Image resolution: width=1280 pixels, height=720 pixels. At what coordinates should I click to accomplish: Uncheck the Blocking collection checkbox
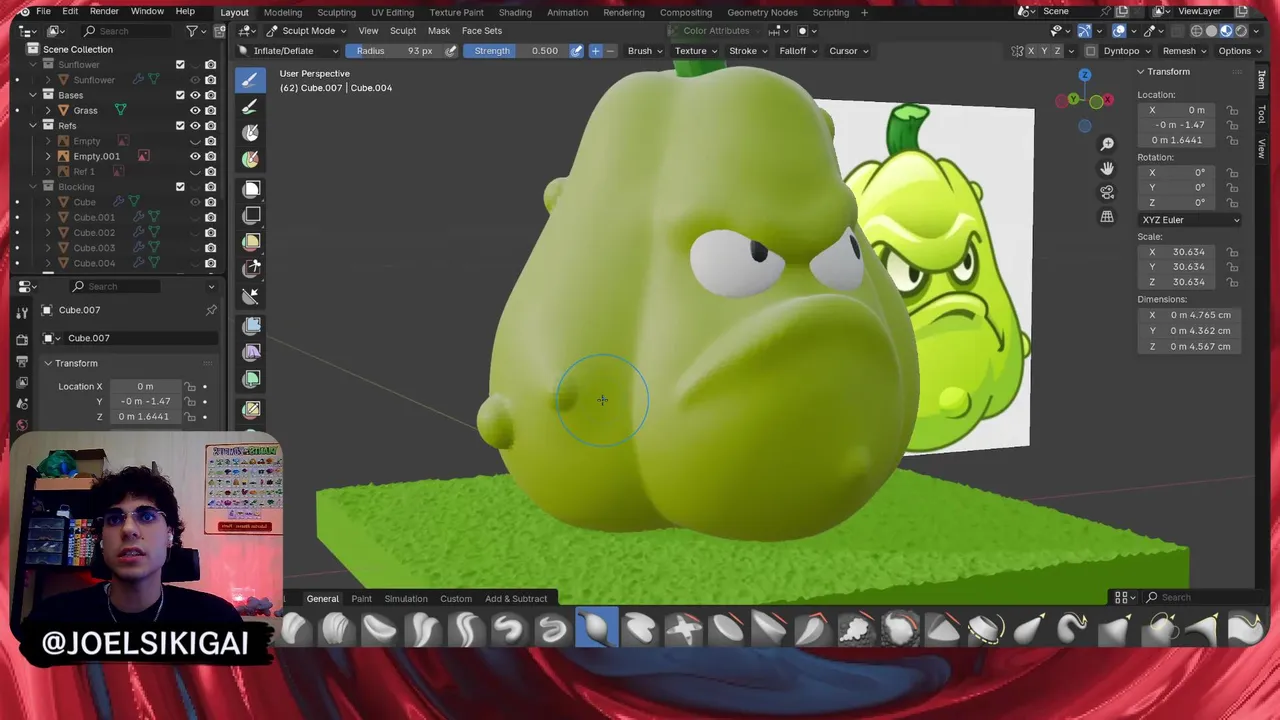point(180,187)
